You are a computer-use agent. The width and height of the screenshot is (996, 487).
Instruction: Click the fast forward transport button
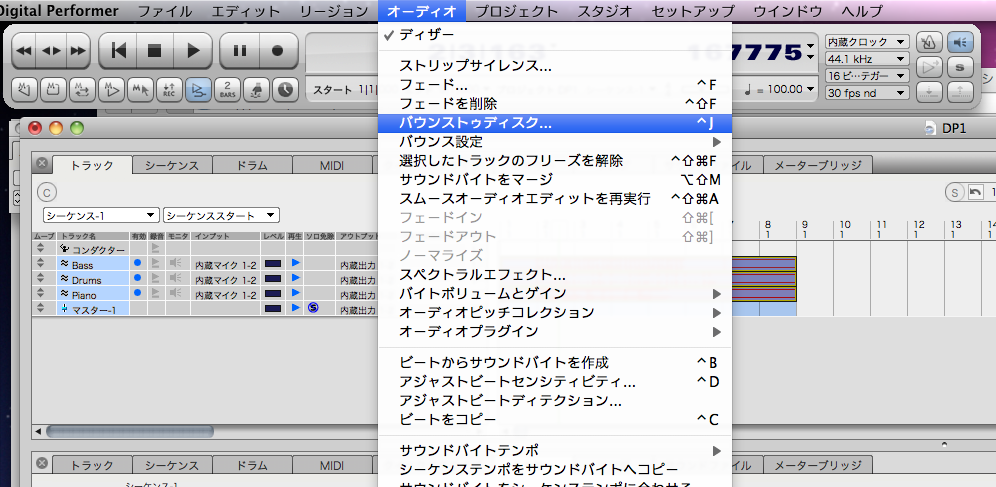click(x=77, y=50)
